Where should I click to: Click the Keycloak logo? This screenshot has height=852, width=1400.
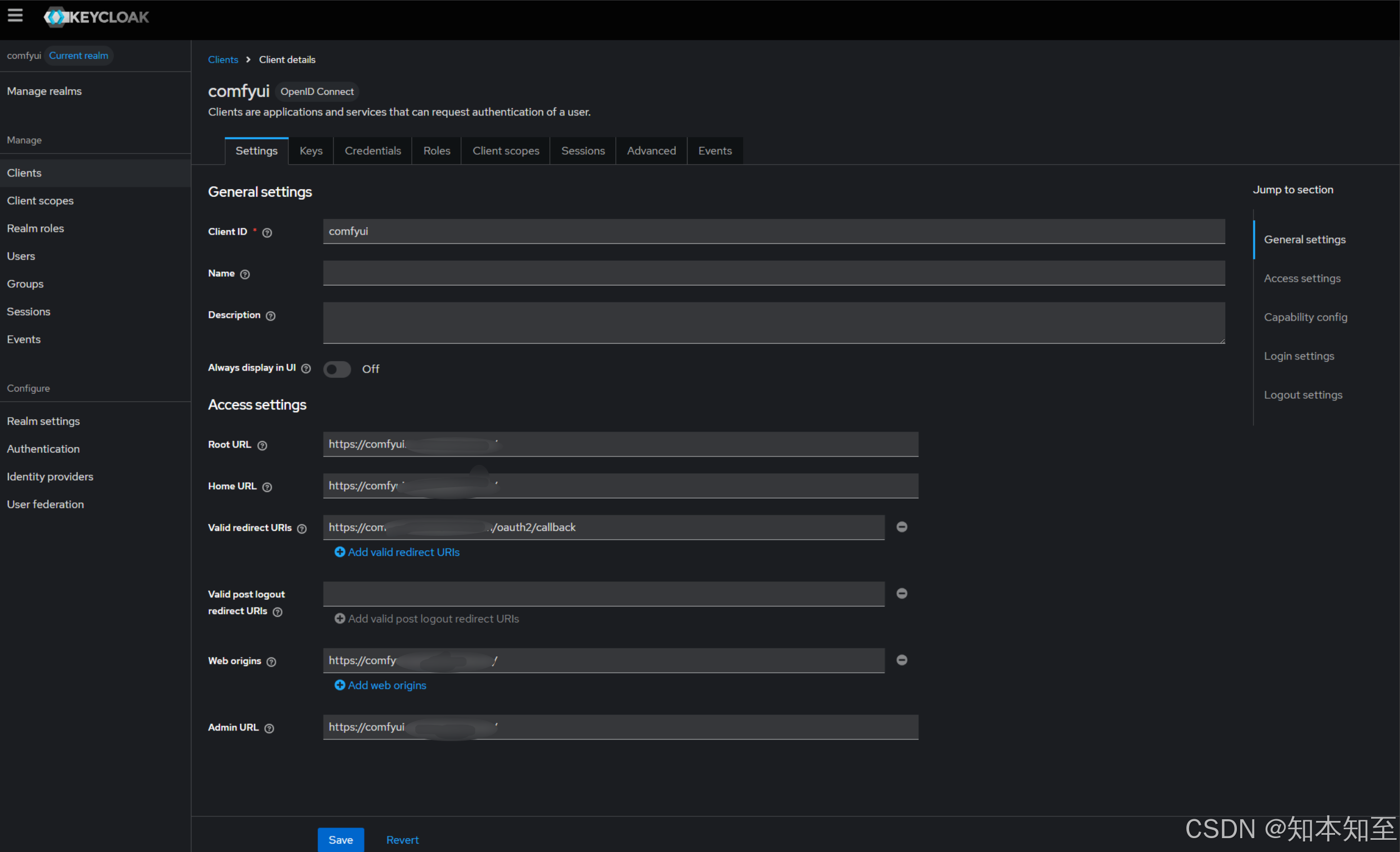click(97, 17)
